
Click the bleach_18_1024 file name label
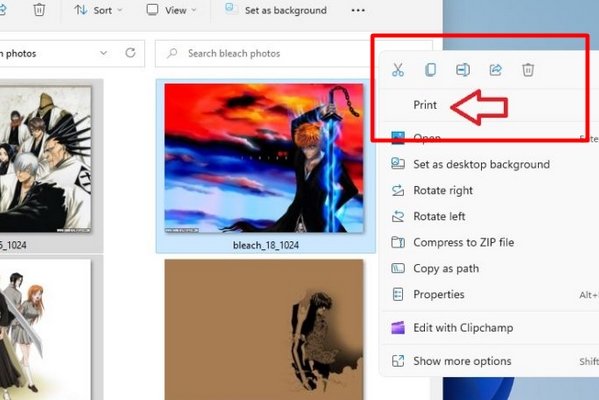pyautogui.click(x=266, y=245)
